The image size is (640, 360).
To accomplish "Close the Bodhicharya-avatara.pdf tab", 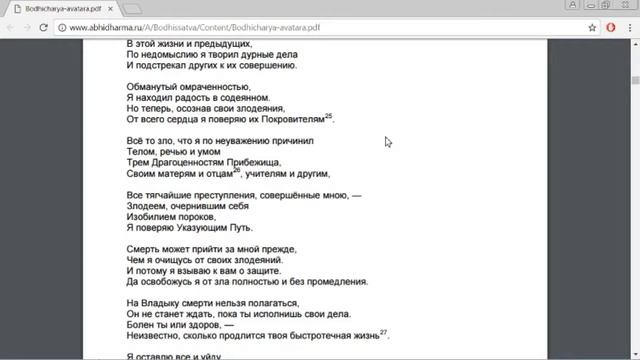I will [110, 9].
